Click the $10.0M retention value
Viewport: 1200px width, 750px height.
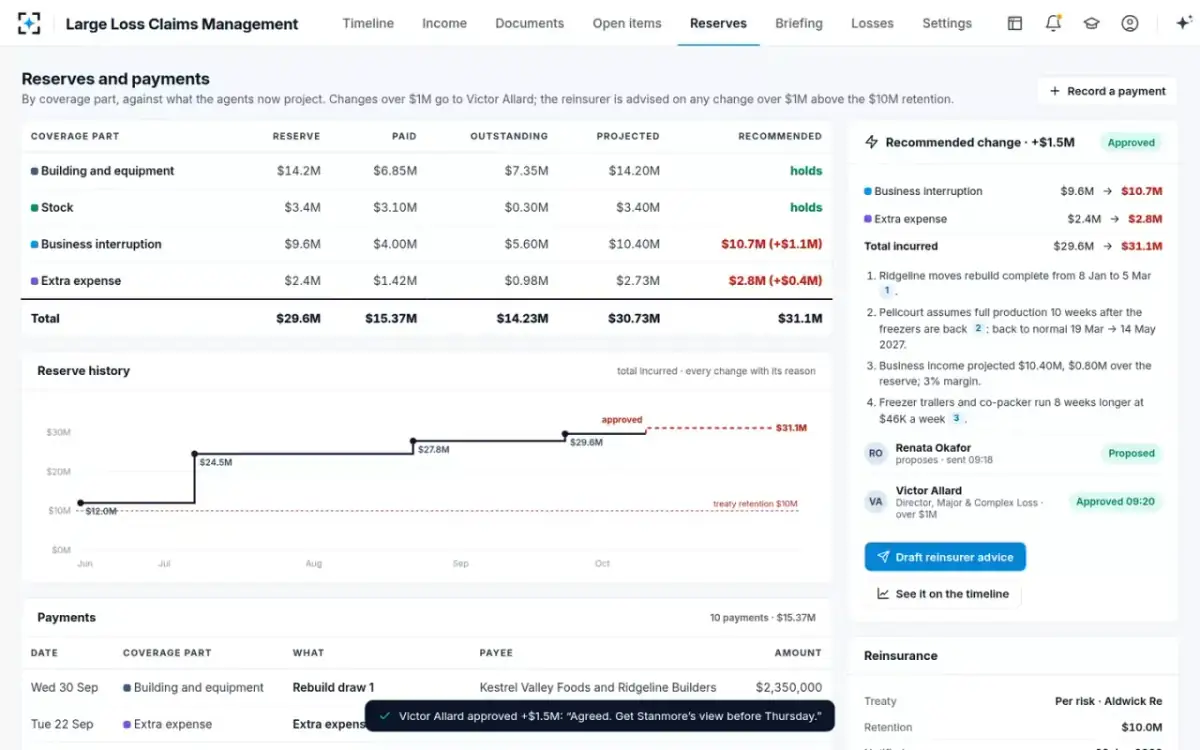click(1141, 728)
